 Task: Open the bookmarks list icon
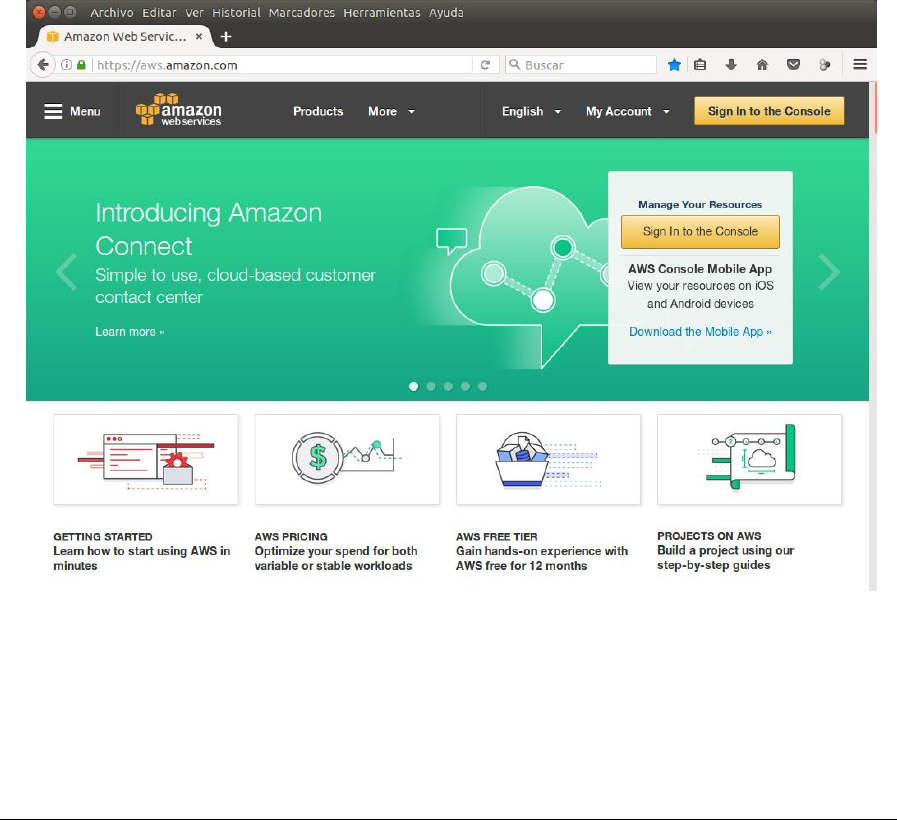700,65
